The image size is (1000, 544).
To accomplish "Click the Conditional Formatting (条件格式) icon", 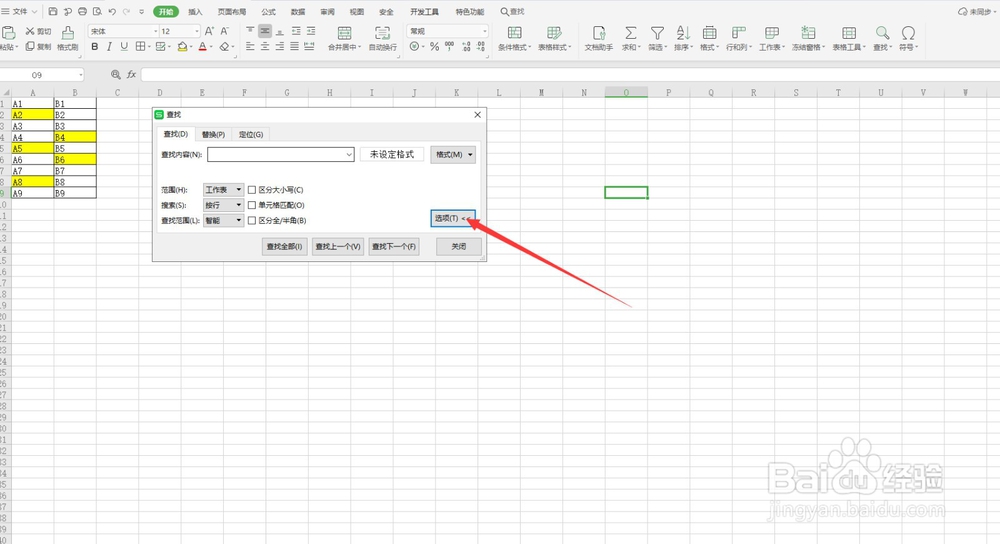I will pyautogui.click(x=515, y=33).
